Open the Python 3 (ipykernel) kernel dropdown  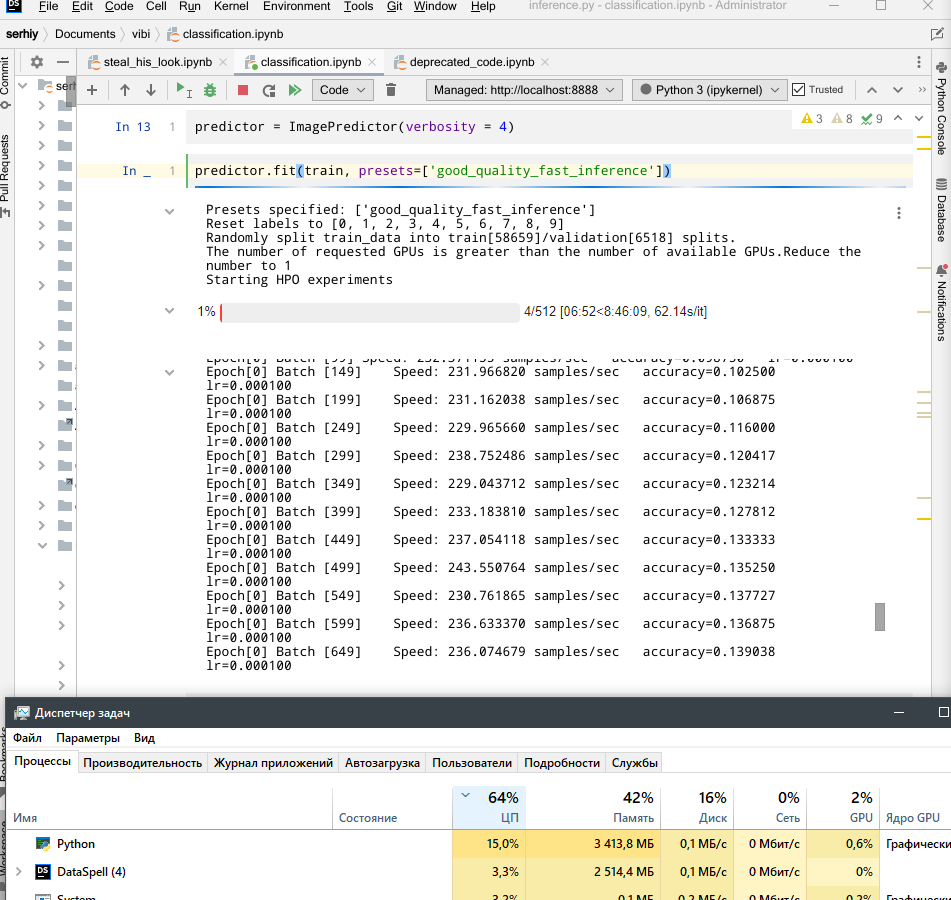710,90
